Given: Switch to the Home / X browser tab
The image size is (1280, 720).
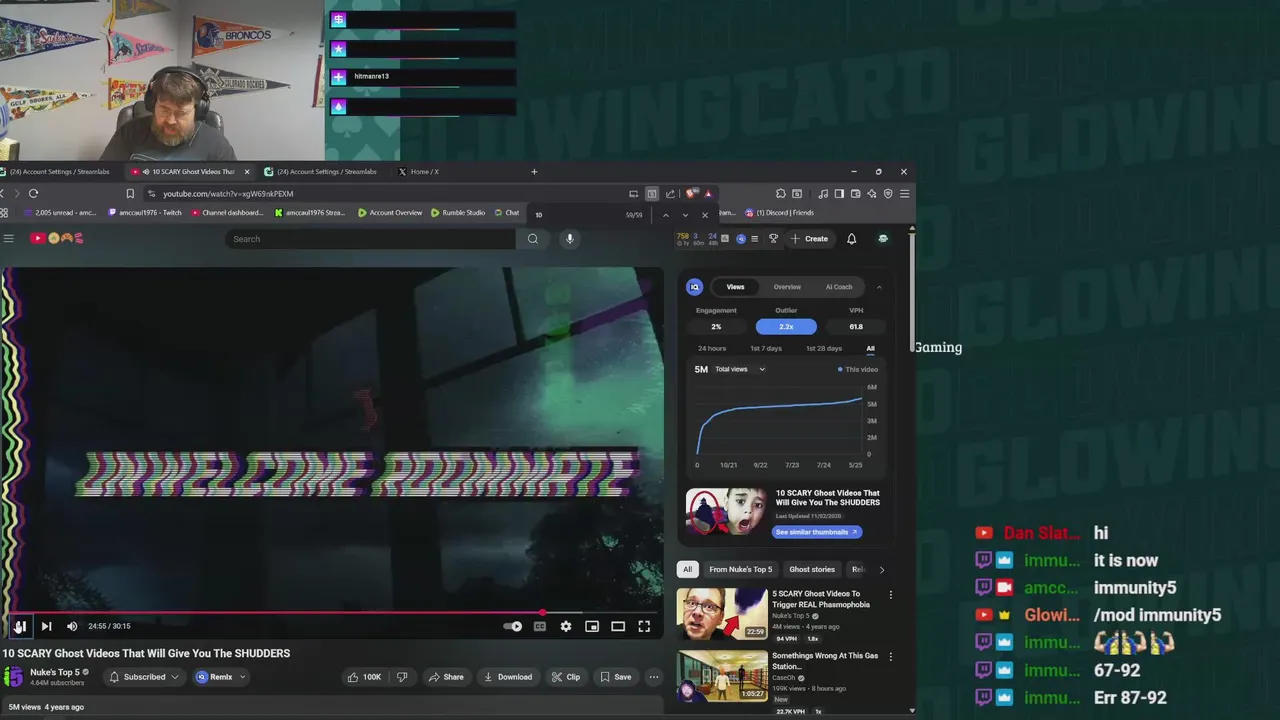Looking at the screenshot, I should [x=424, y=172].
